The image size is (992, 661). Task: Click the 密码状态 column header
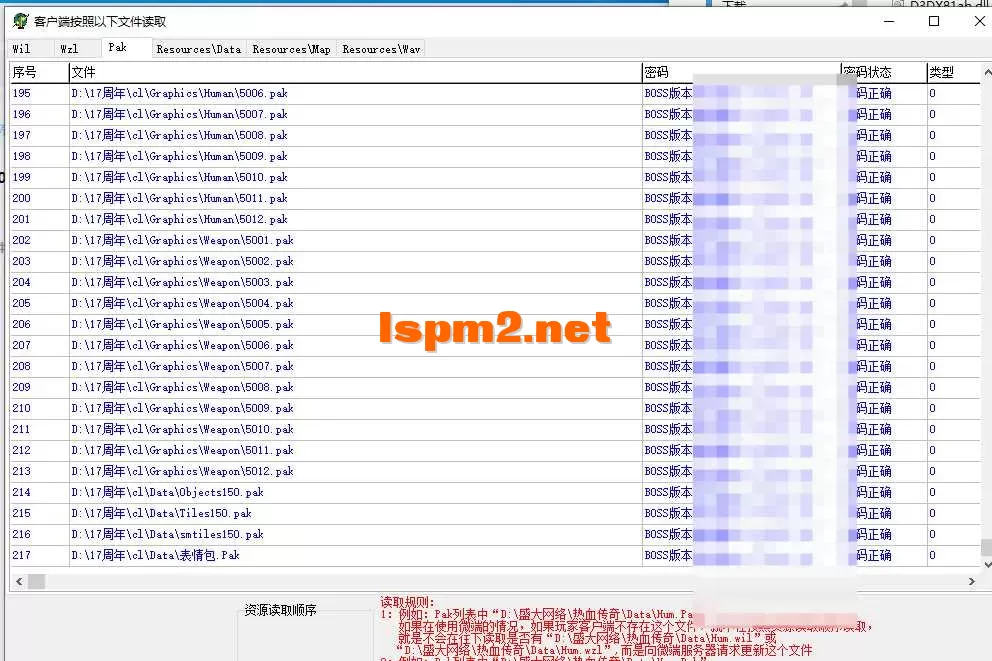pos(884,72)
